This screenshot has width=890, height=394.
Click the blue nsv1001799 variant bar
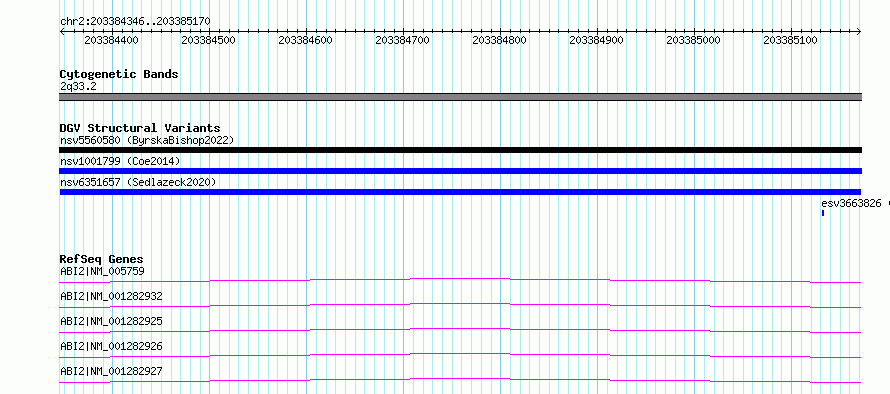point(460,171)
